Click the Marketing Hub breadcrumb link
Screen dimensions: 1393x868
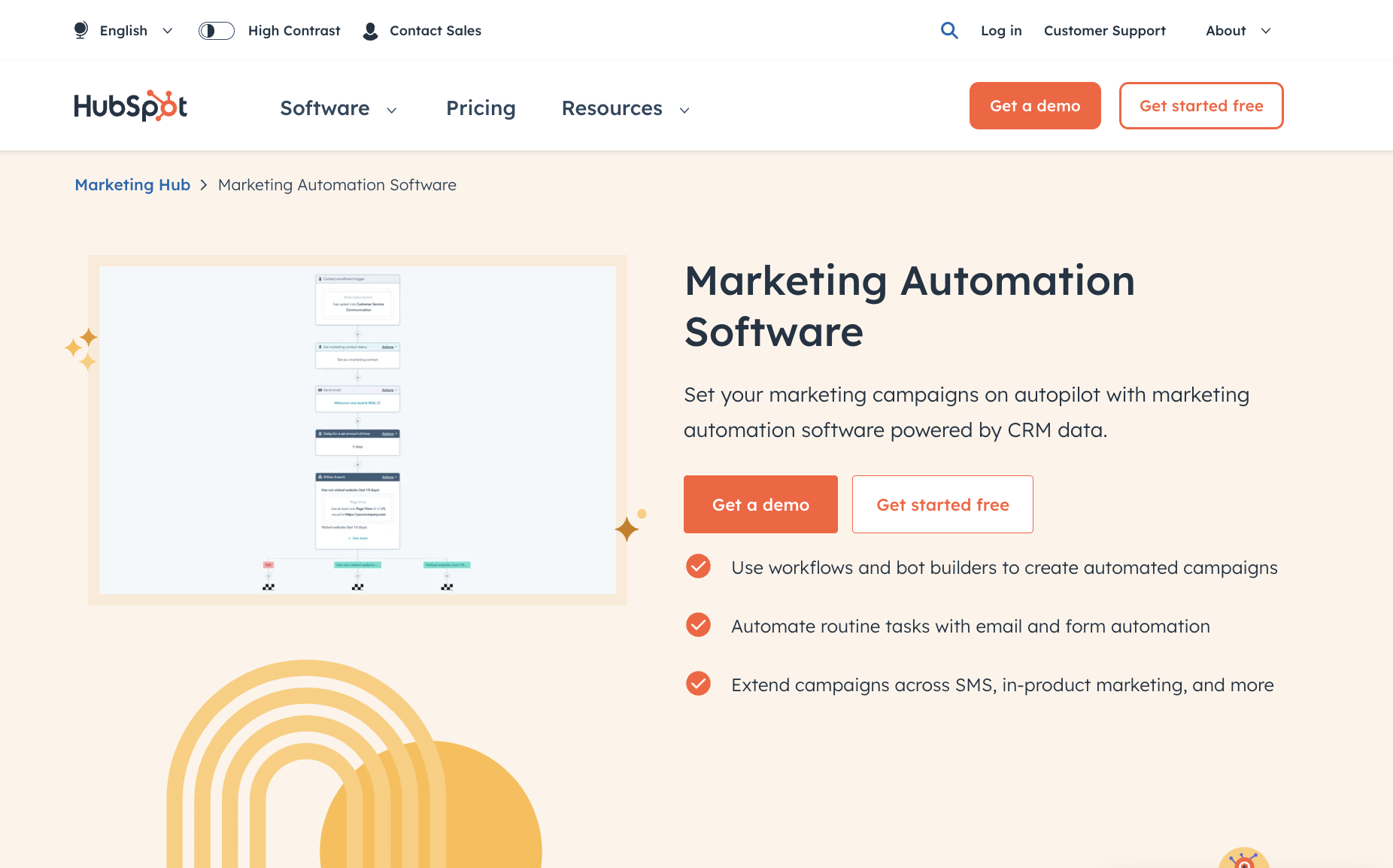tap(132, 185)
